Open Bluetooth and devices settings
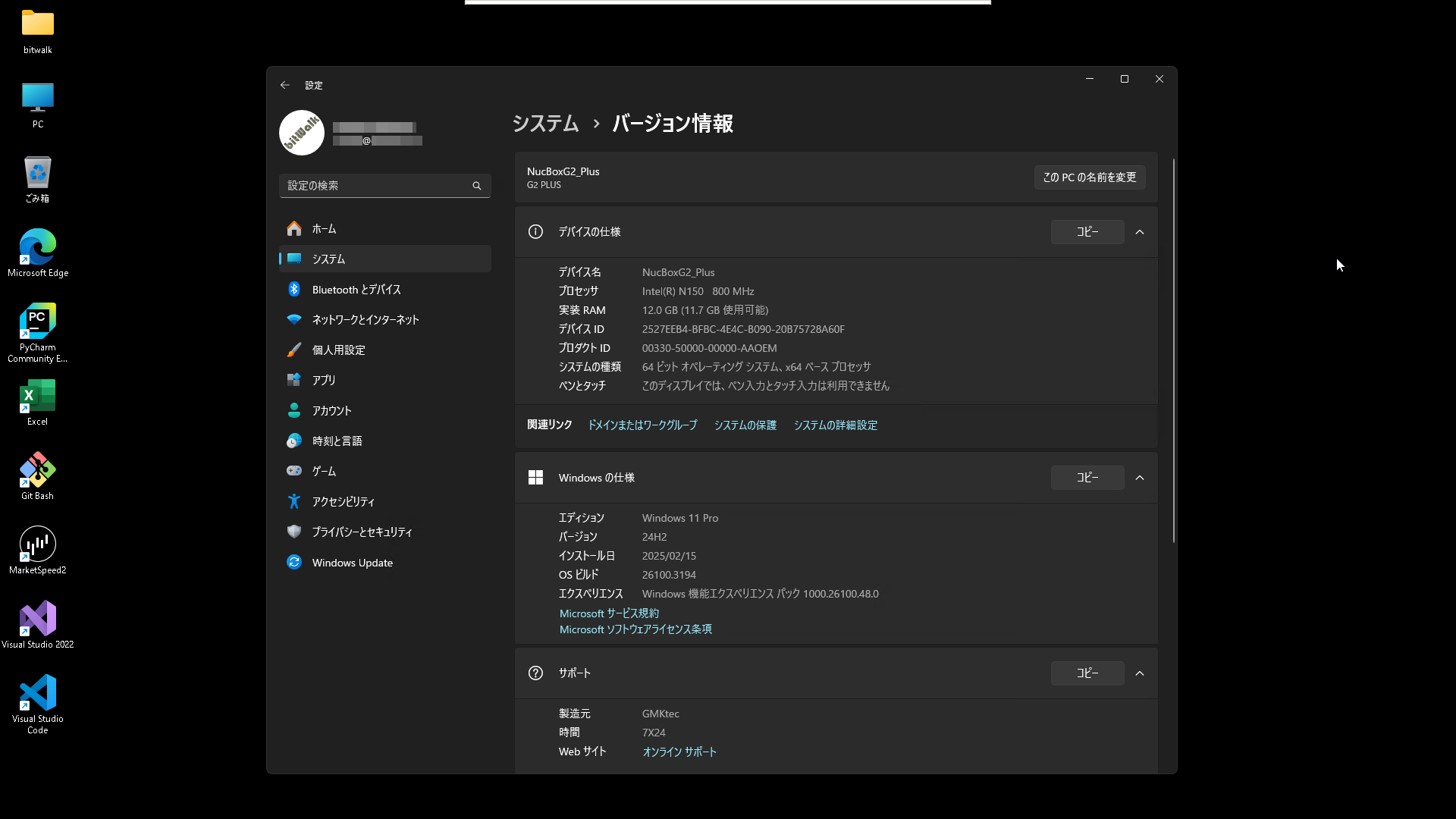 click(356, 290)
